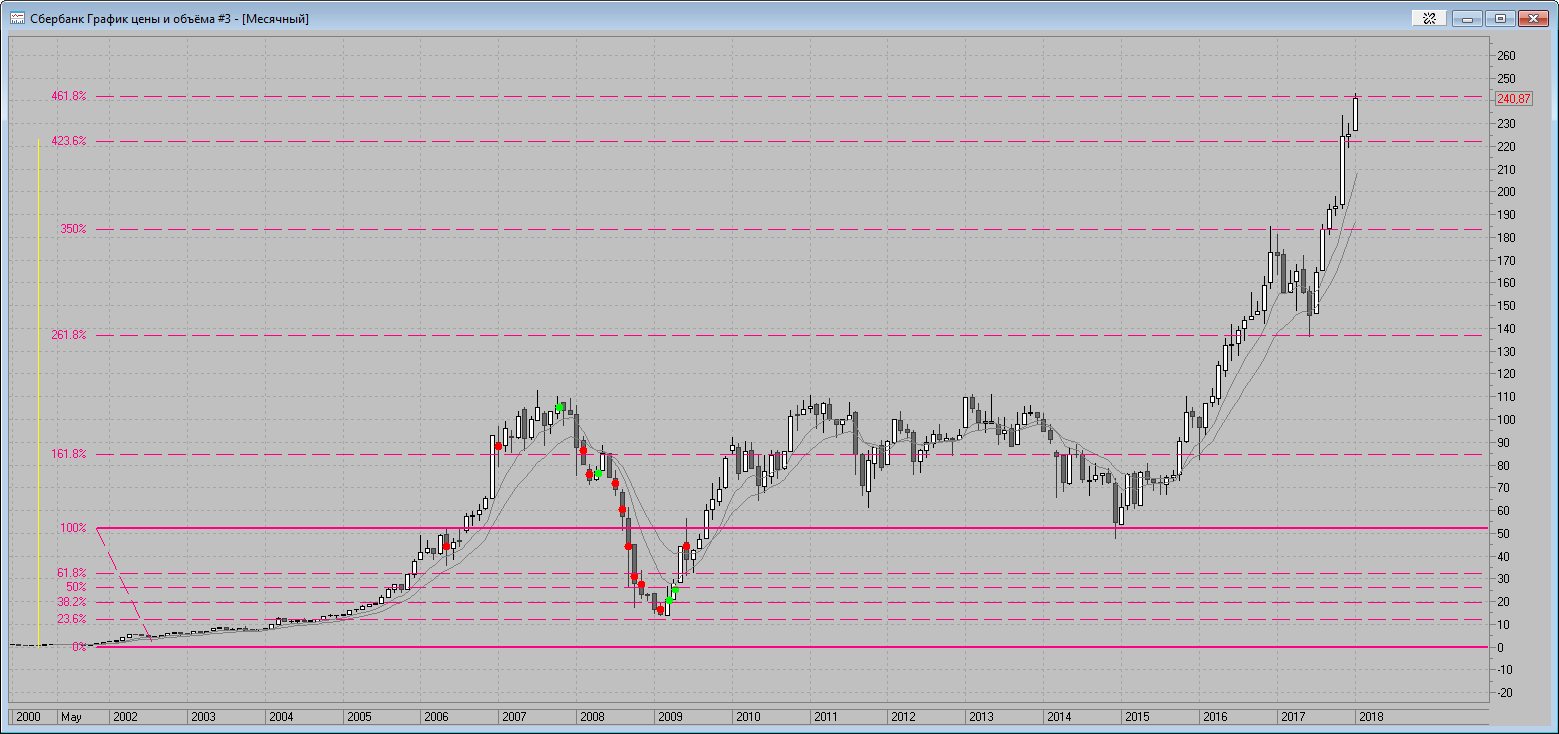Select the green marker at the 2007 peak

[x=560, y=407]
